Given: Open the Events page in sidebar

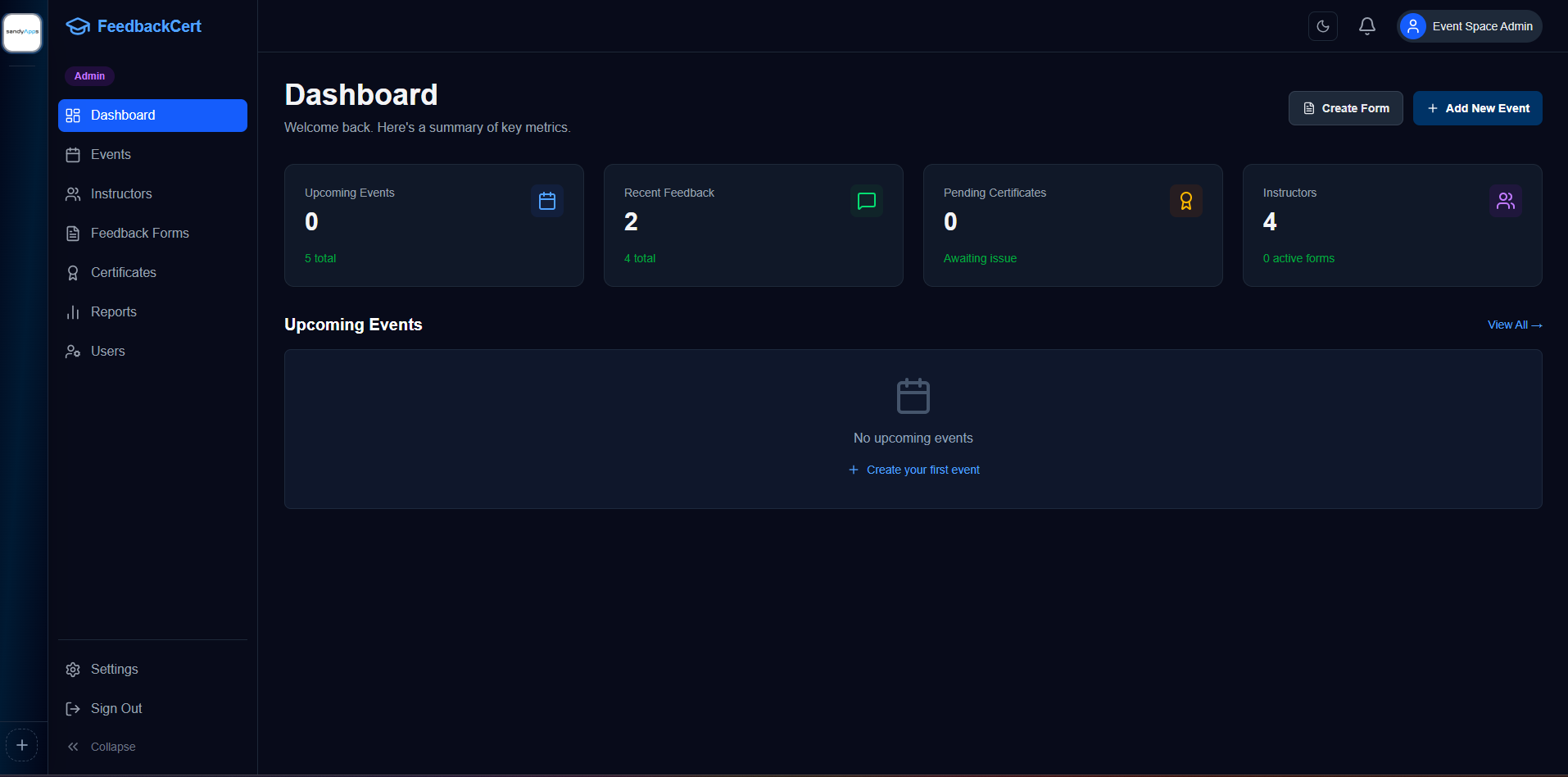Looking at the screenshot, I should pos(111,155).
